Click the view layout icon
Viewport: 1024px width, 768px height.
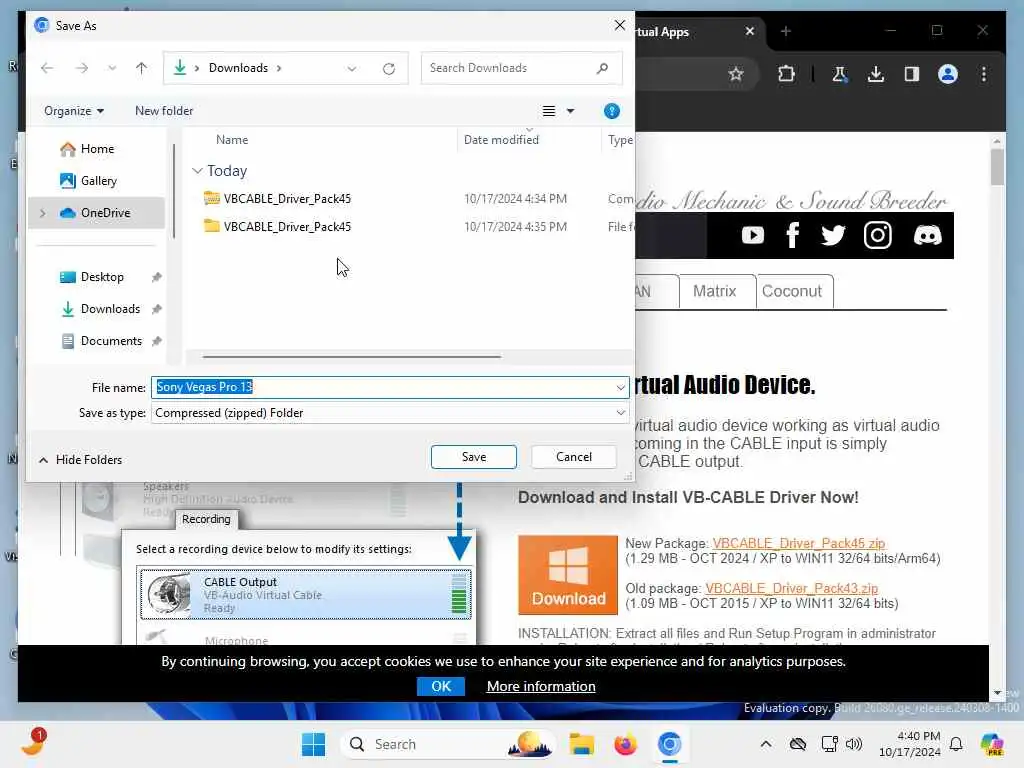pyautogui.click(x=549, y=111)
